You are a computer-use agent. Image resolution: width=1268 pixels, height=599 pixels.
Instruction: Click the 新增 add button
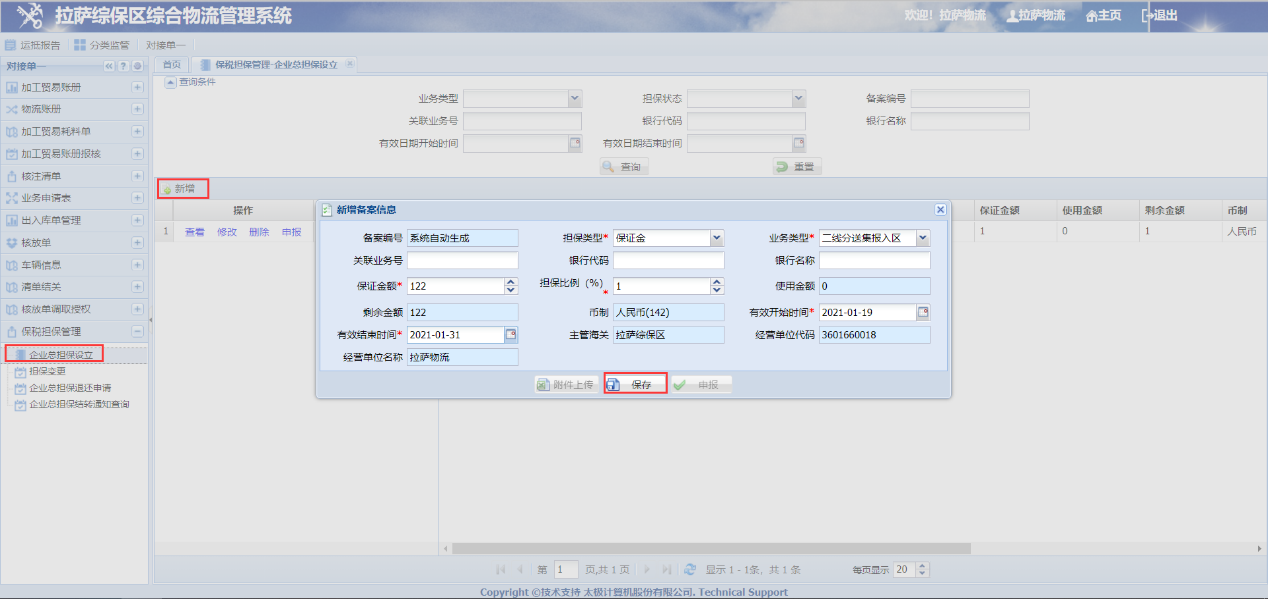(183, 188)
